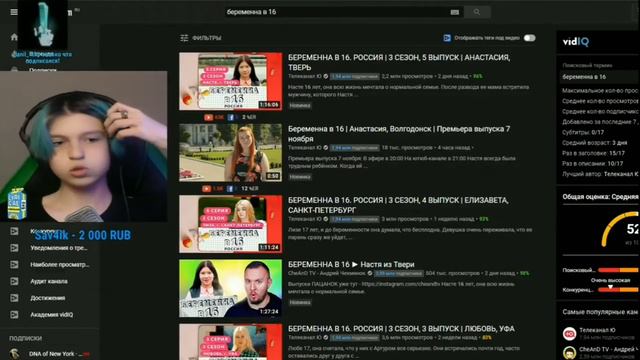Open 'Телеканал Ю' in the popular channels list
Image resolution: width=640 pixels, height=360 pixels.
point(598,330)
